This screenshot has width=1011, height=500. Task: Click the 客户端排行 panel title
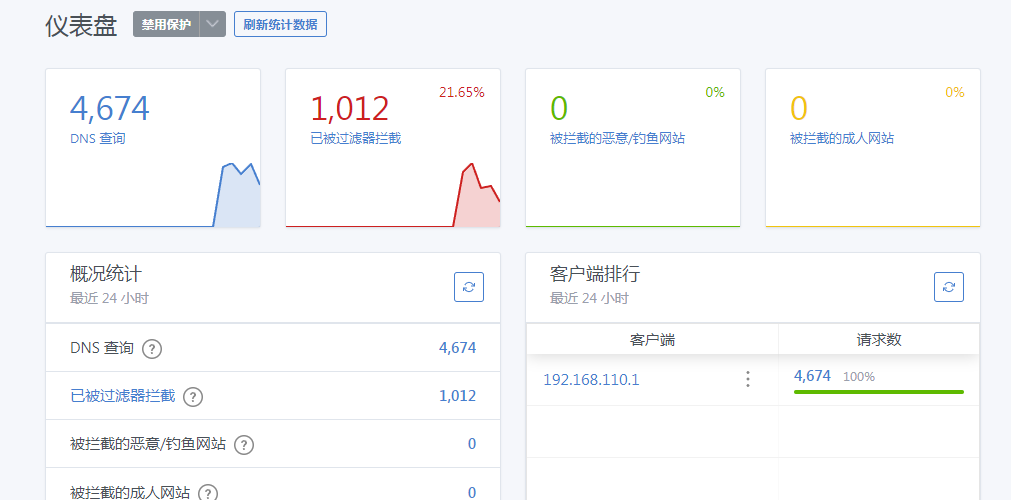(x=595, y=274)
